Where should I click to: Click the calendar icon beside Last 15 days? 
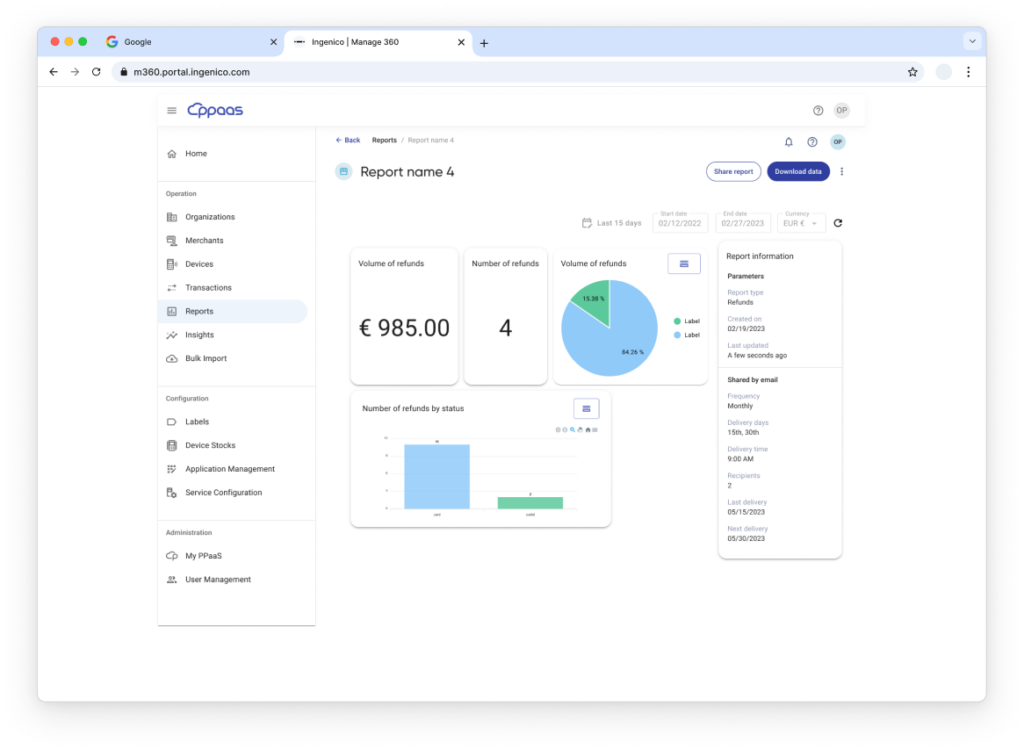pyautogui.click(x=587, y=223)
